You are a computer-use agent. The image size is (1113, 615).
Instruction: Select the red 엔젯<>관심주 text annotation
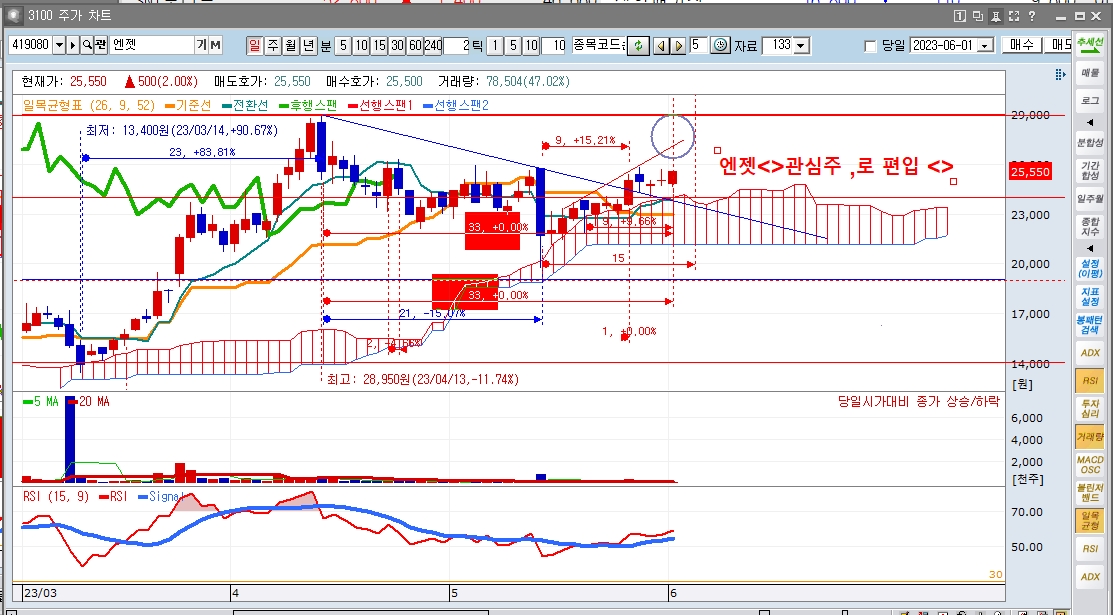[837, 167]
